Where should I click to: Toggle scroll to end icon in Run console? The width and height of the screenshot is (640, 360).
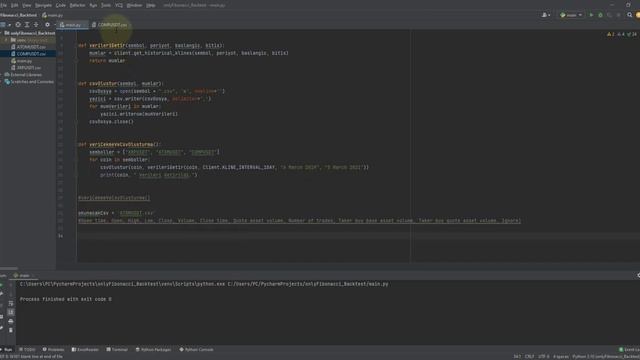tap(11, 312)
